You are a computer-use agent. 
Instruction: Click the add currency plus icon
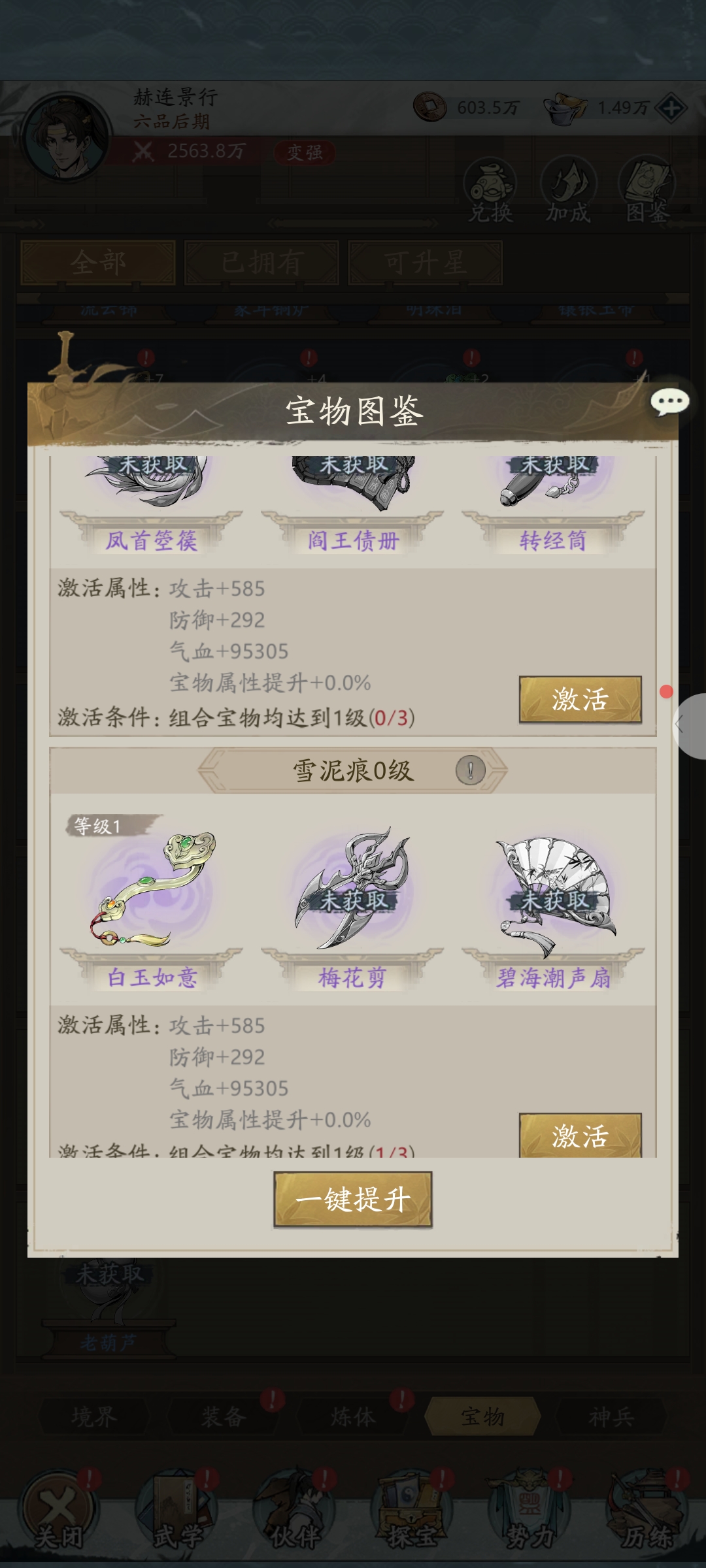tap(671, 108)
